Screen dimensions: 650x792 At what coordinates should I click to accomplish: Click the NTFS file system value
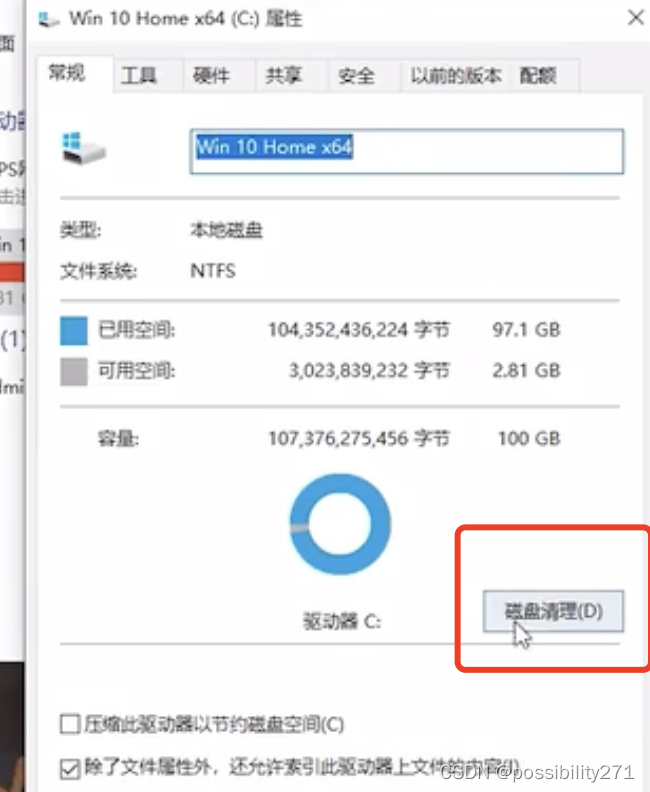[x=213, y=271]
